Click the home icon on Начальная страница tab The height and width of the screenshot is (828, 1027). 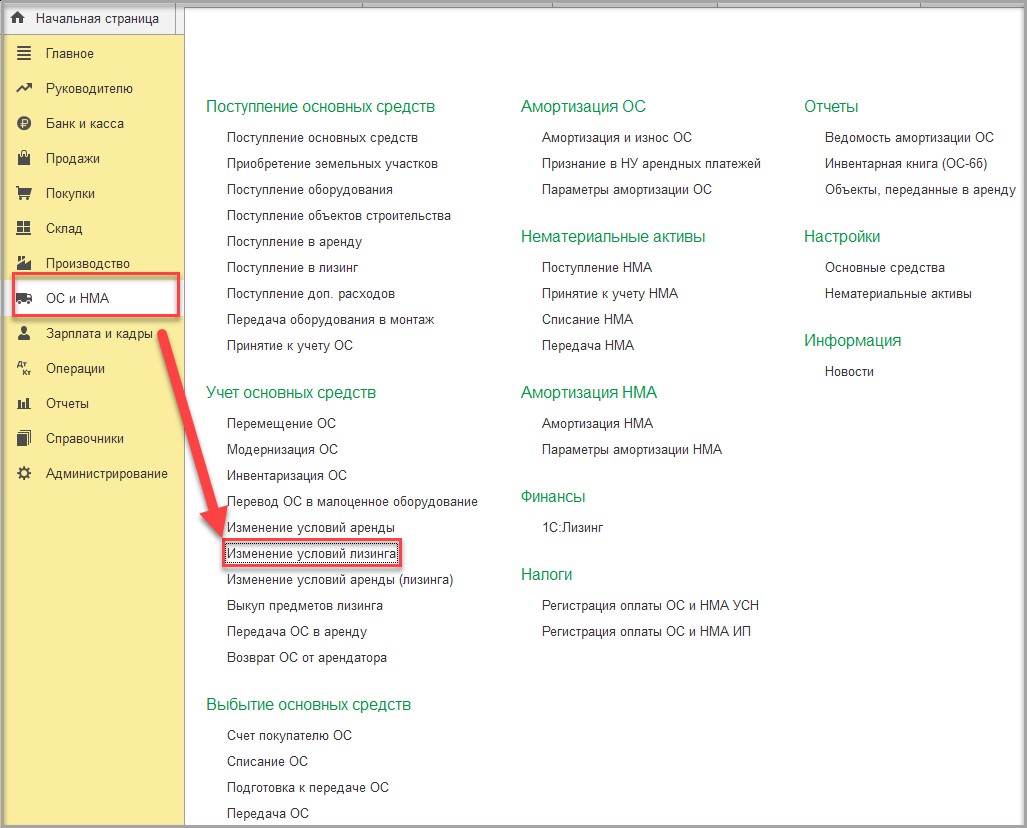18,18
